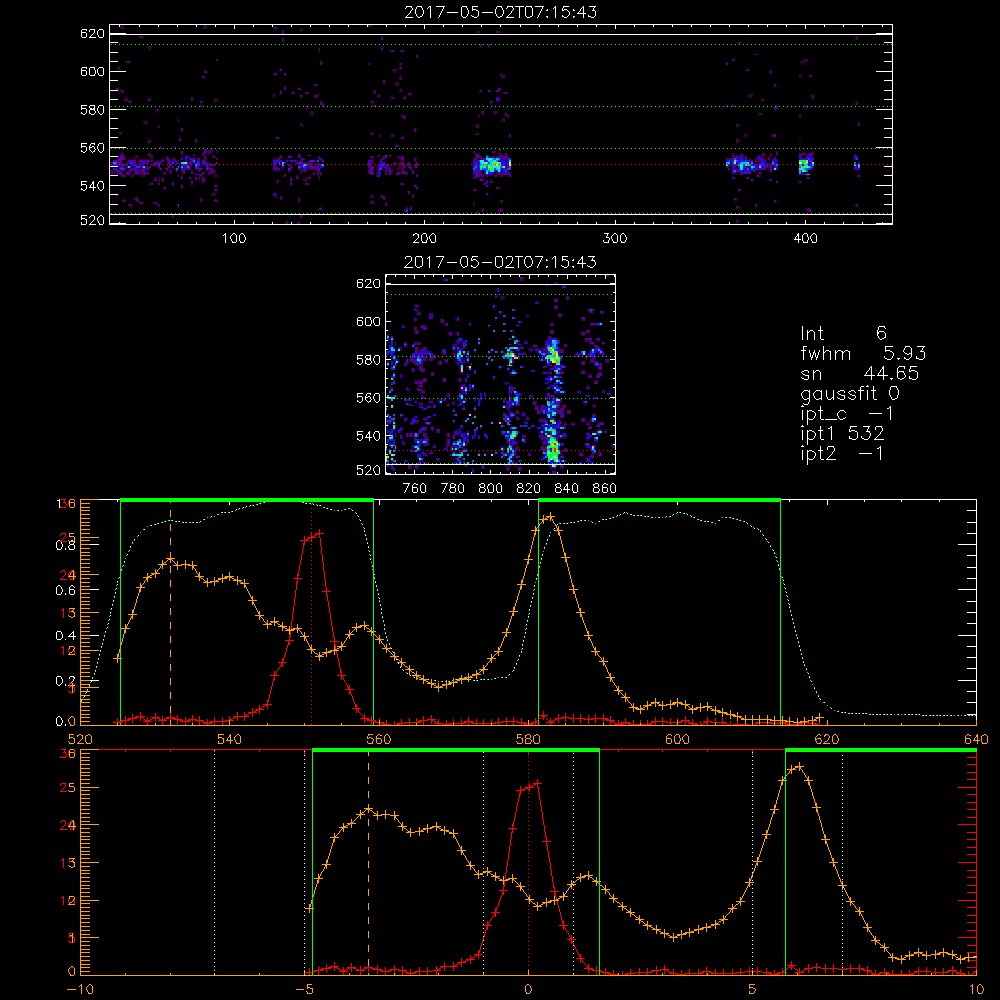
Task: Select the 'Int 6' readout line
Action: 843,333
